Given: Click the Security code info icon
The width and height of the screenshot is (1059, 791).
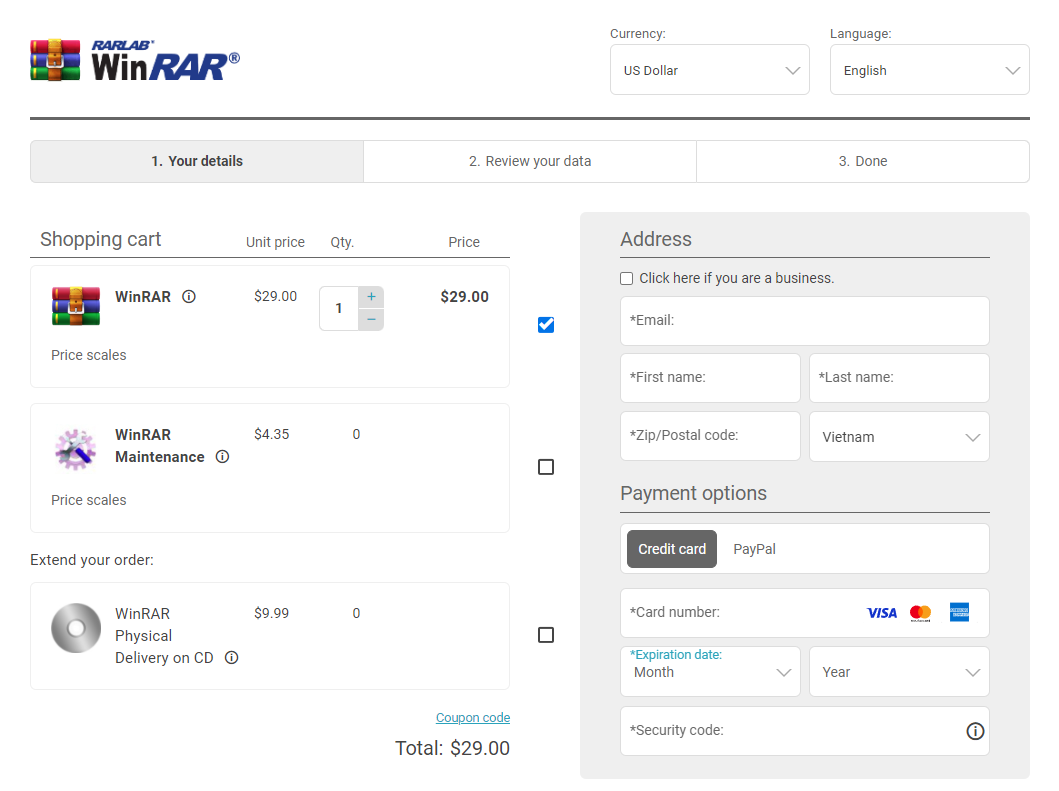Looking at the screenshot, I should coord(975,731).
